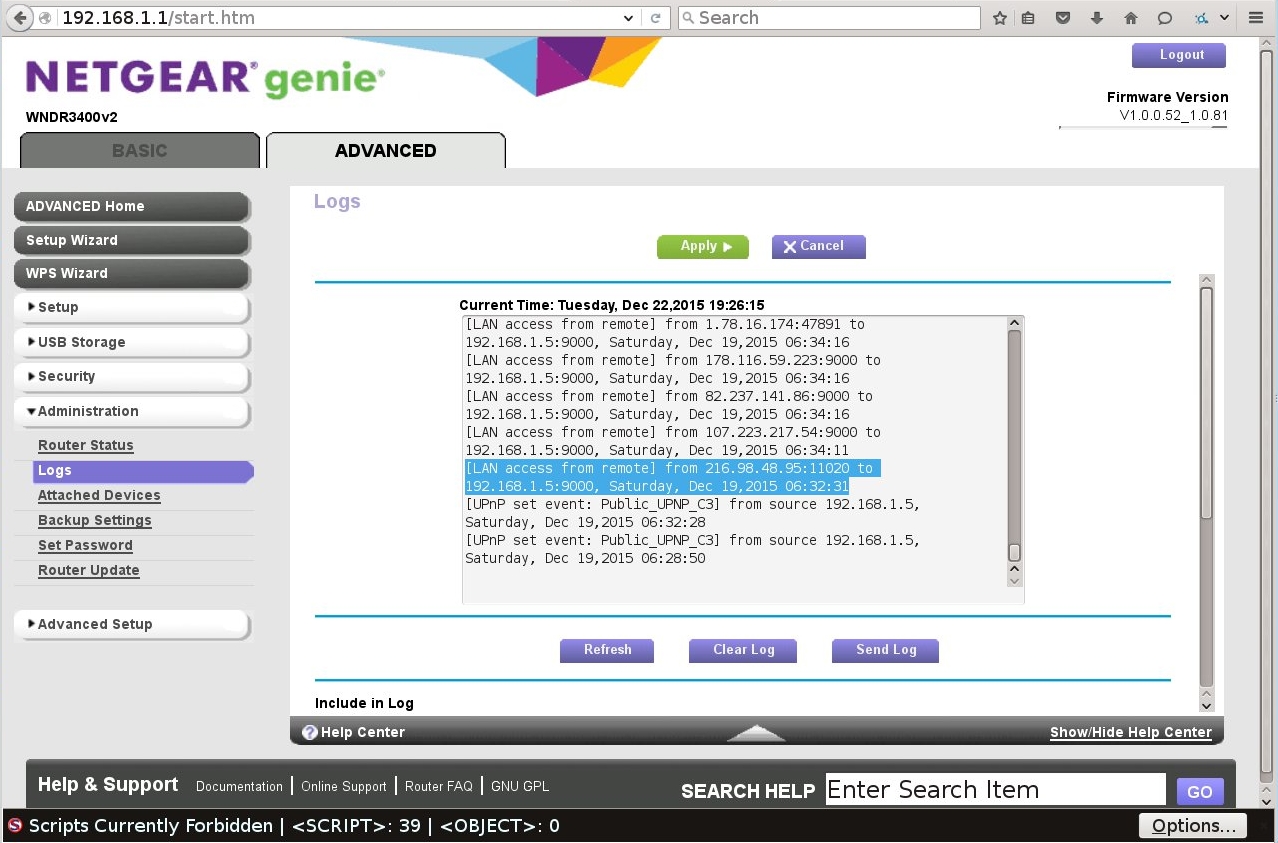Open GNU GPL link
This screenshot has width=1278, height=843.
point(520,787)
